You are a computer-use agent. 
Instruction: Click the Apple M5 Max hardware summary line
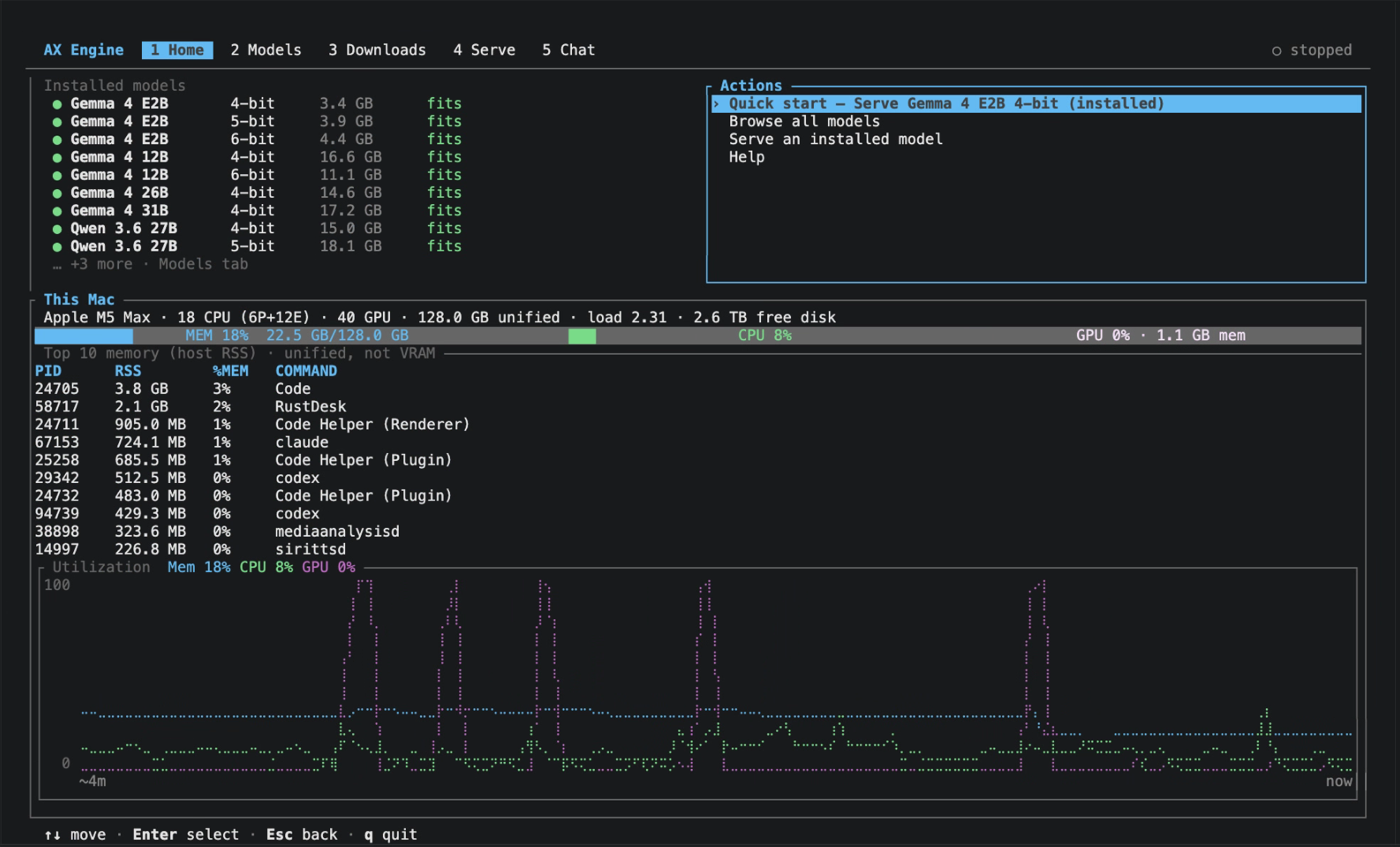click(440, 318)
